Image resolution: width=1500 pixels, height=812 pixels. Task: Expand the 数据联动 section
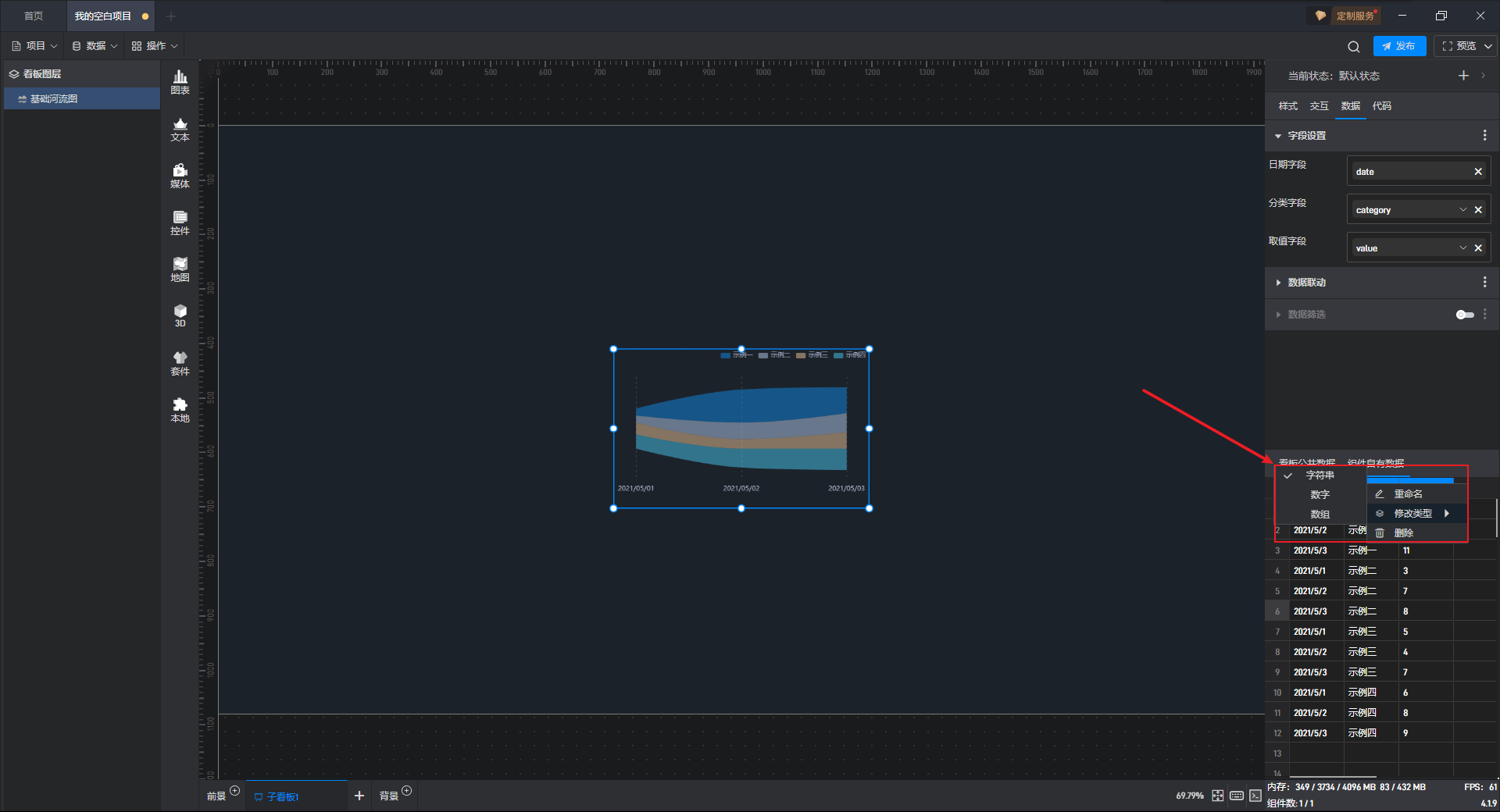tap(1278, 283)
